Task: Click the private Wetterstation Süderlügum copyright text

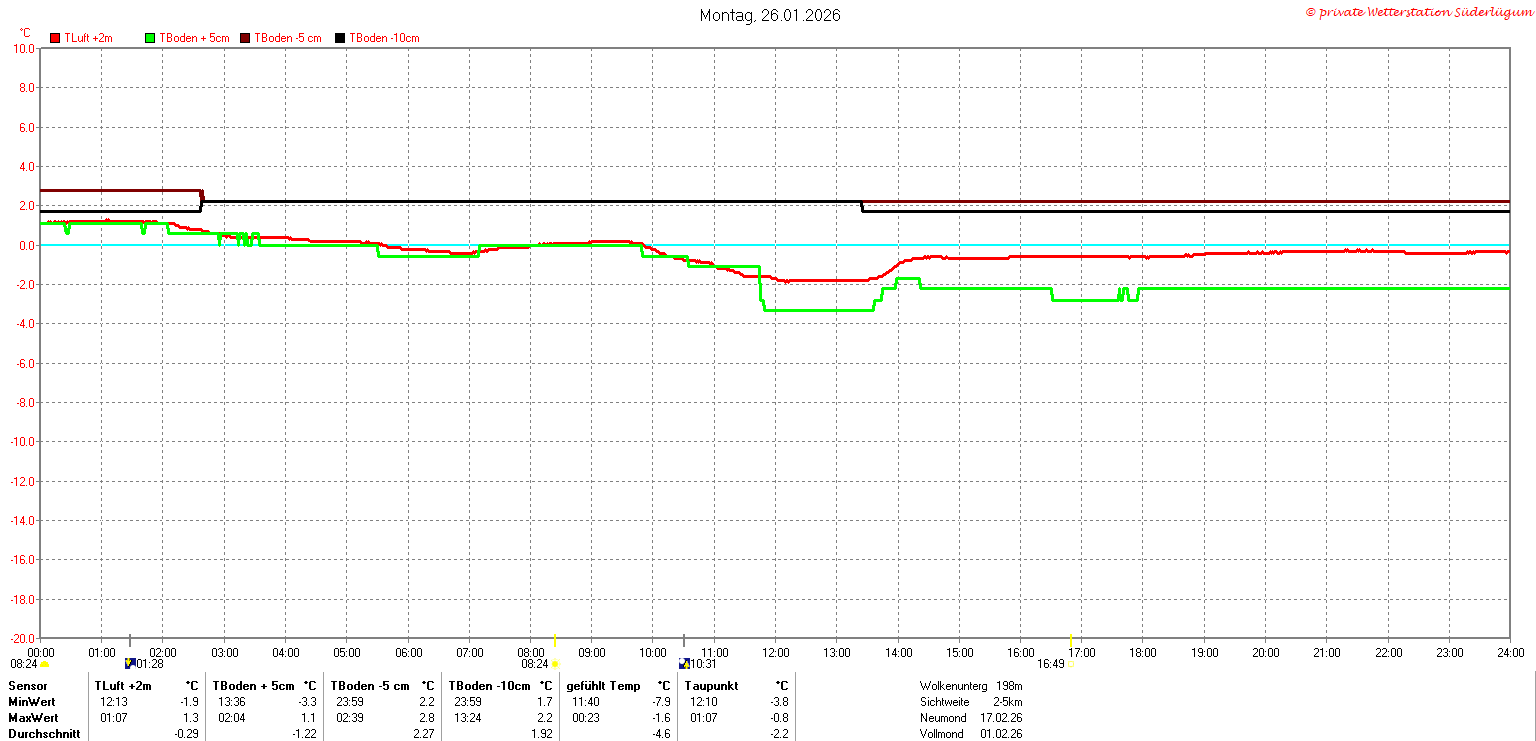Action: tap(1418, 12)
